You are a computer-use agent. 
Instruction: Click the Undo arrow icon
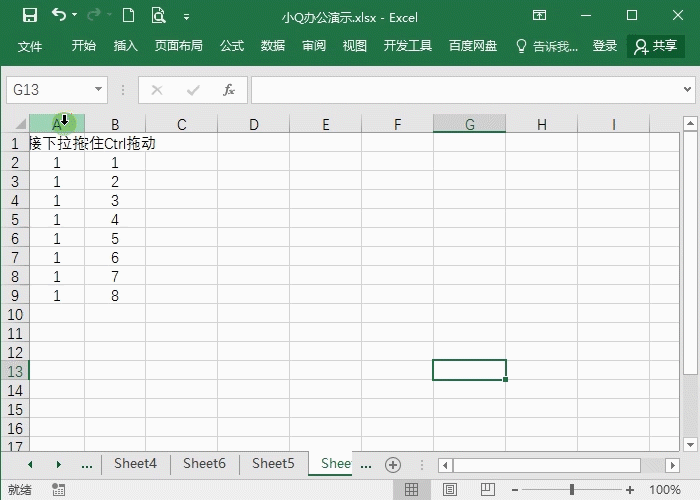click(x=58, y=15)
